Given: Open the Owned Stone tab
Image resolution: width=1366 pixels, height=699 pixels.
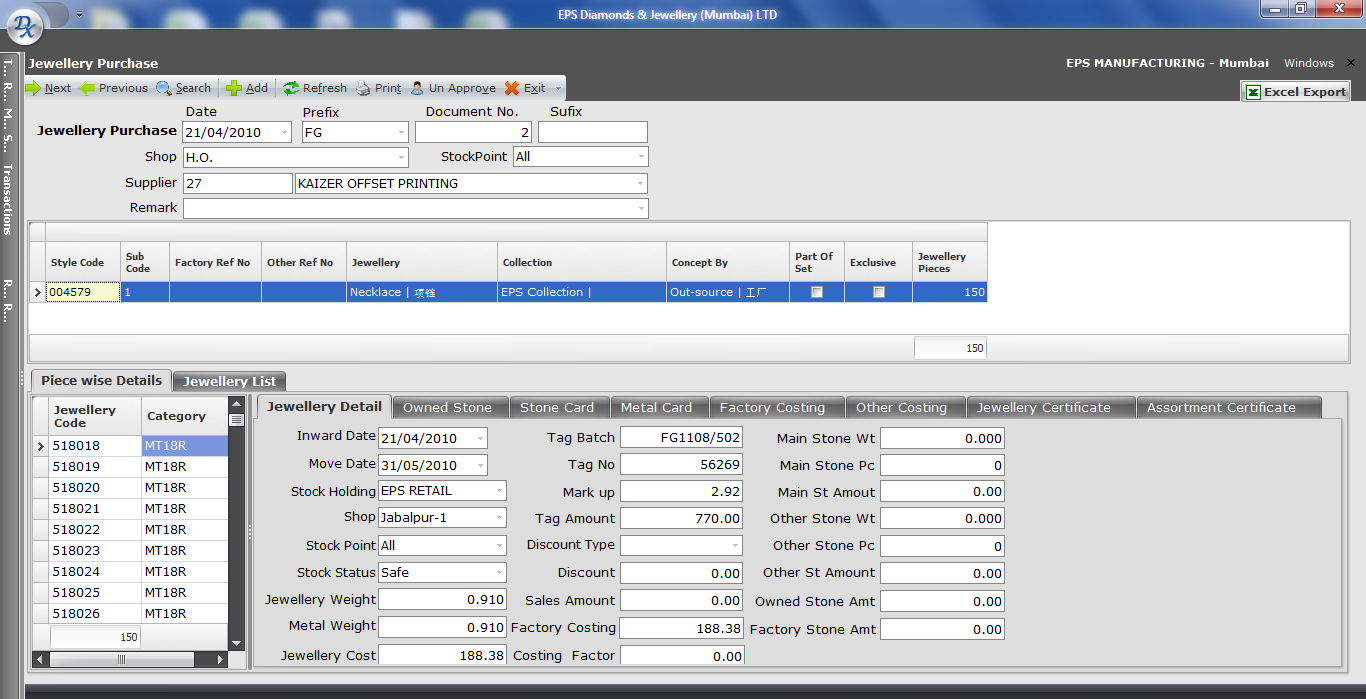Looking at the screenshot, I should 447,408.
